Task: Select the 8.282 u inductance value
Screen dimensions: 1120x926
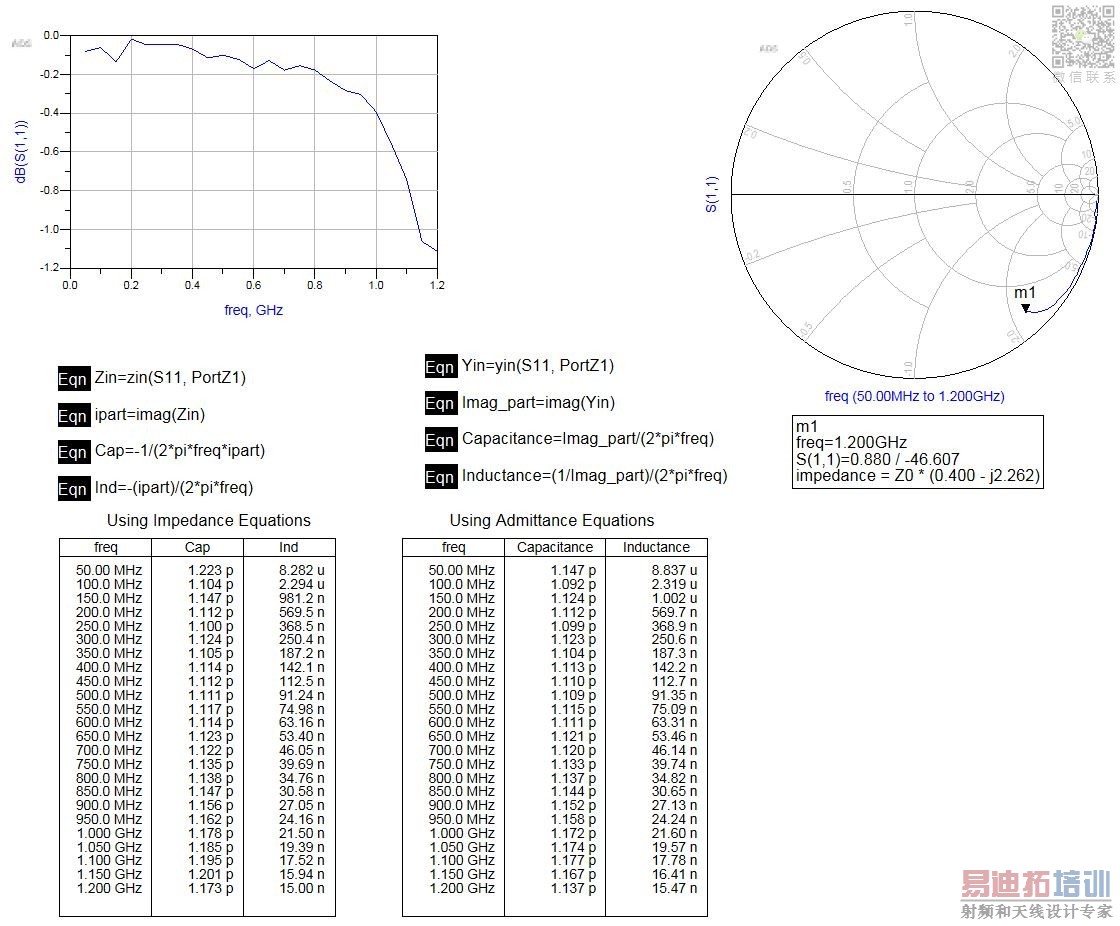Action: point(301,570)
